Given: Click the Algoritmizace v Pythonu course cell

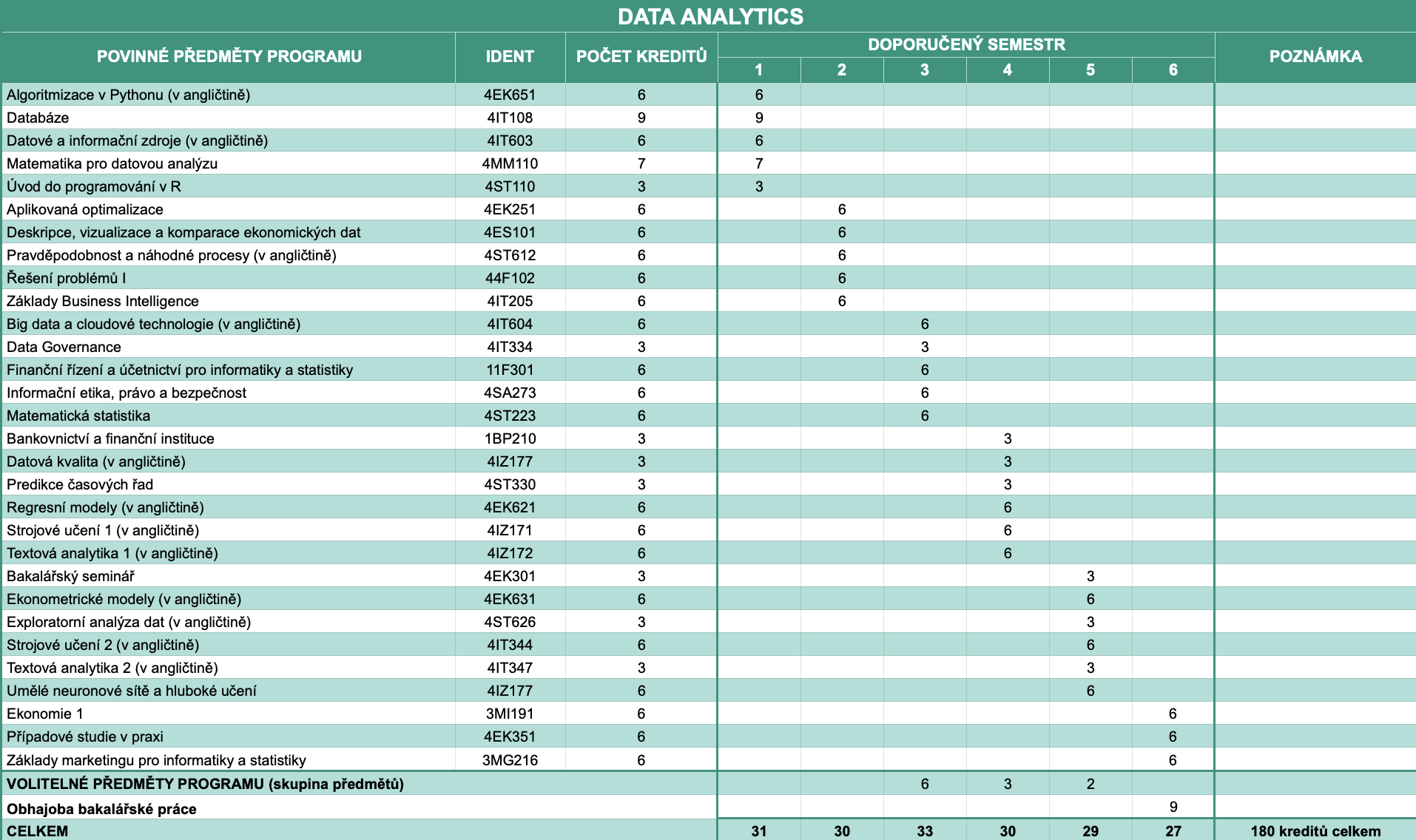Looking at the screenshot, I should click(x=128, y=95).
